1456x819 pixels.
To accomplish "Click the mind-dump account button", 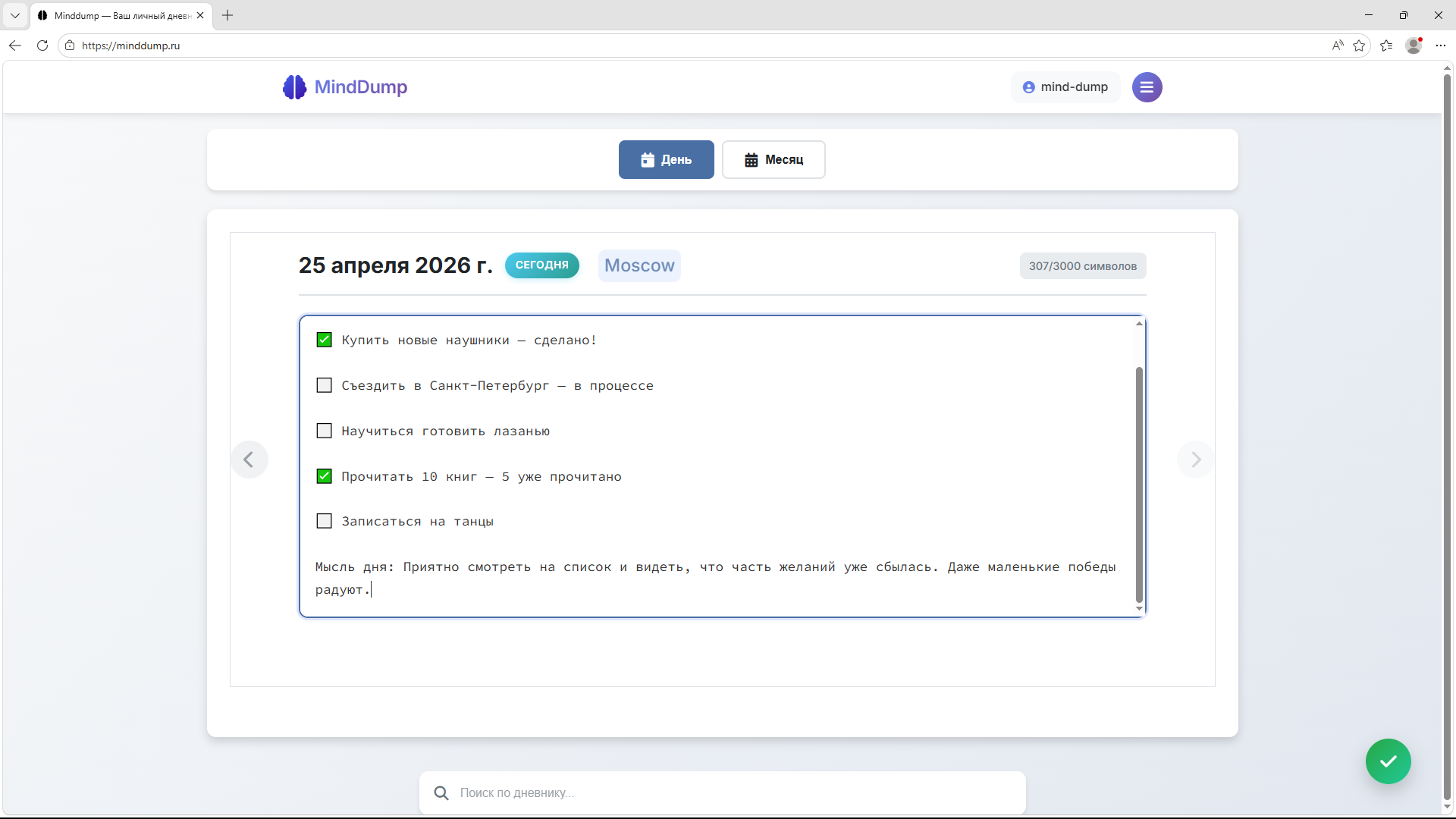I will pos(1065,86).
